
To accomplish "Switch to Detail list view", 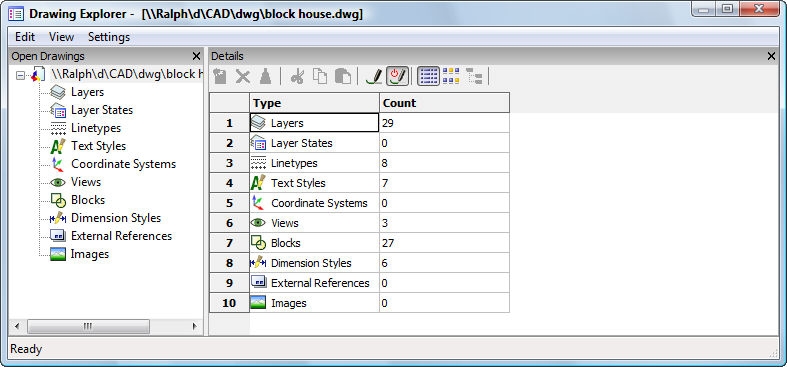I will pyautogui.click(x=428, y=76).
